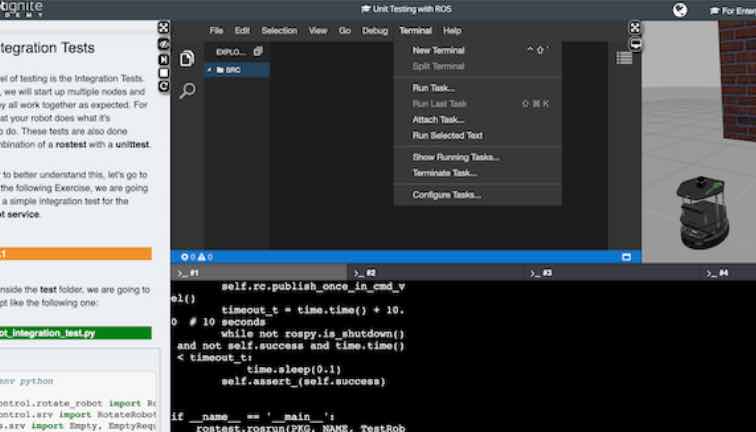
Task: Open the Edit menu
Action: pos(242,30)
